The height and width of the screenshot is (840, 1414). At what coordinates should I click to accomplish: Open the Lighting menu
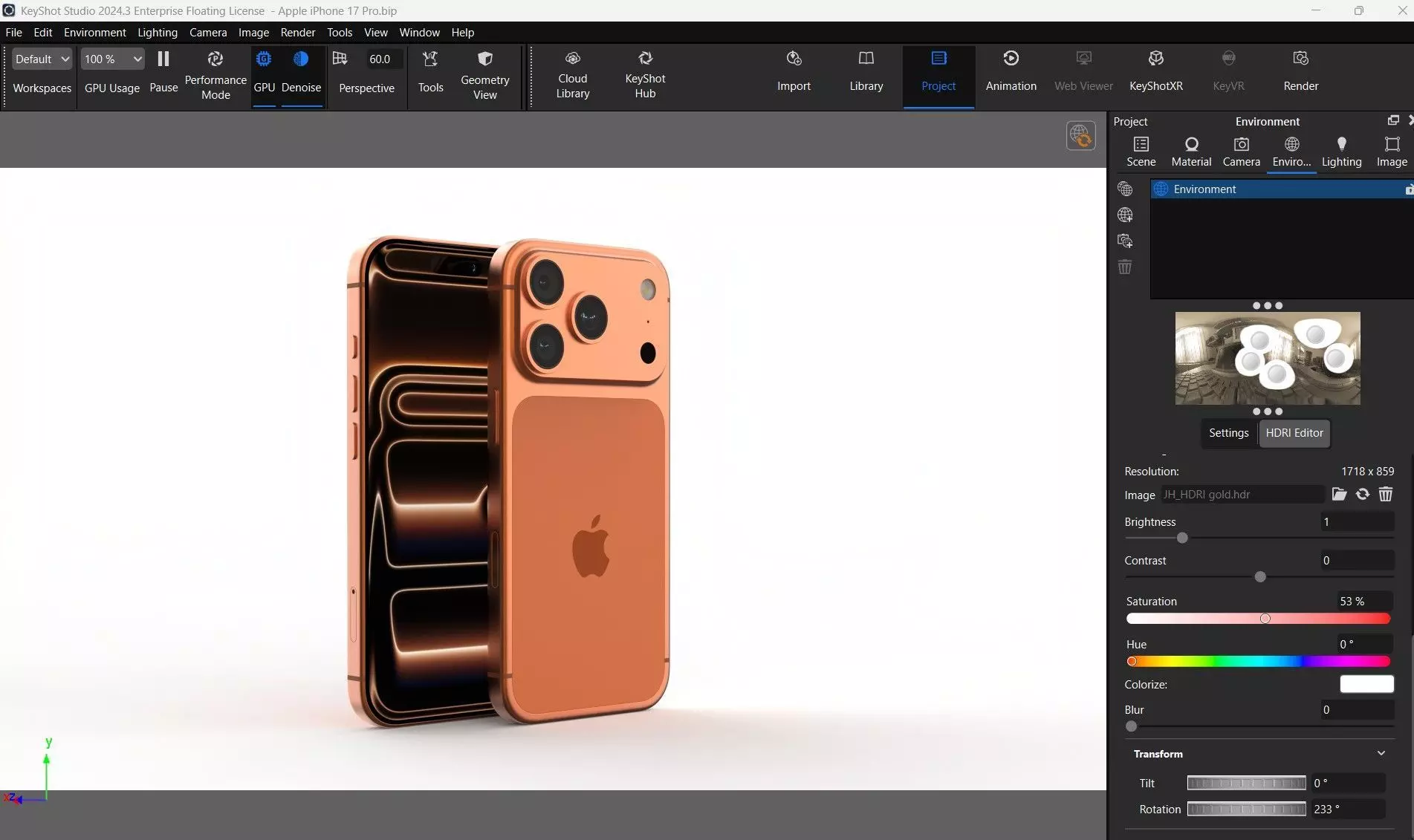point(158,32)
